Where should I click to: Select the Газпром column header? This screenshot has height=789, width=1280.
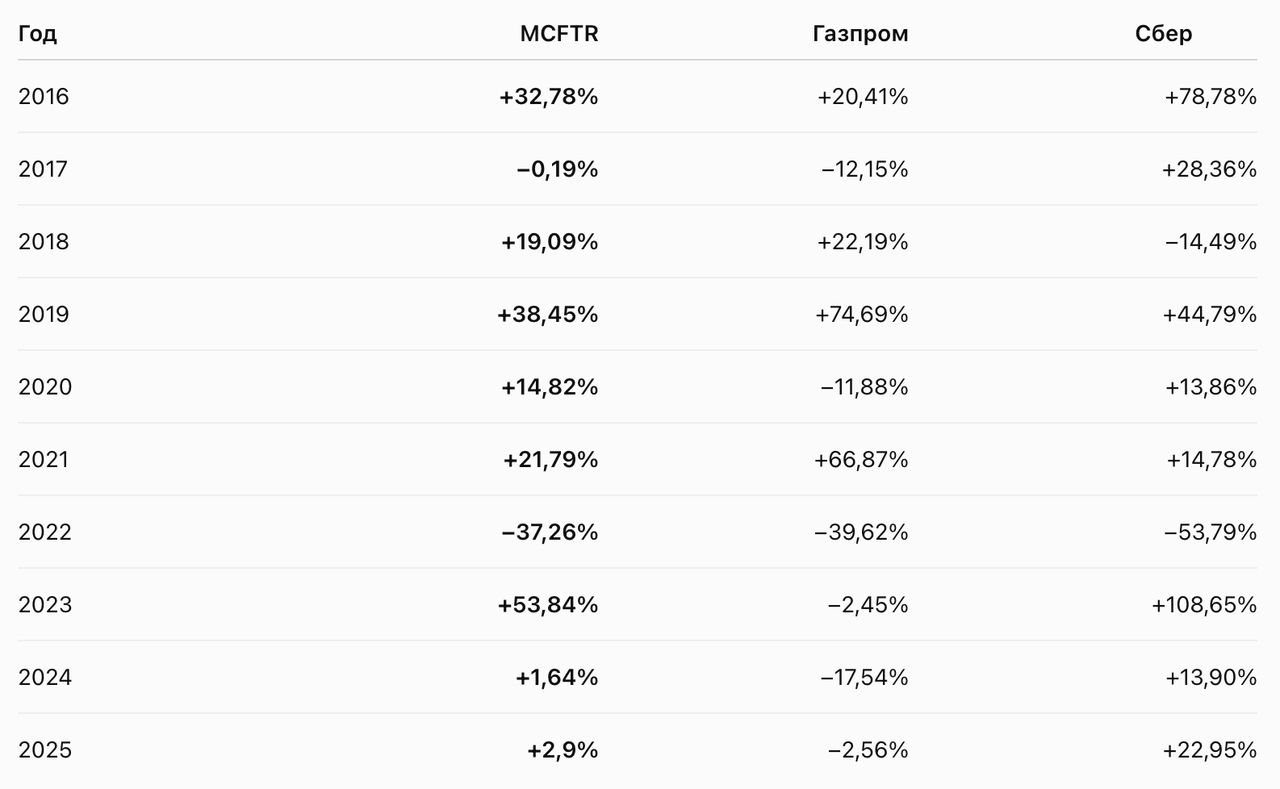pos(860,34)
